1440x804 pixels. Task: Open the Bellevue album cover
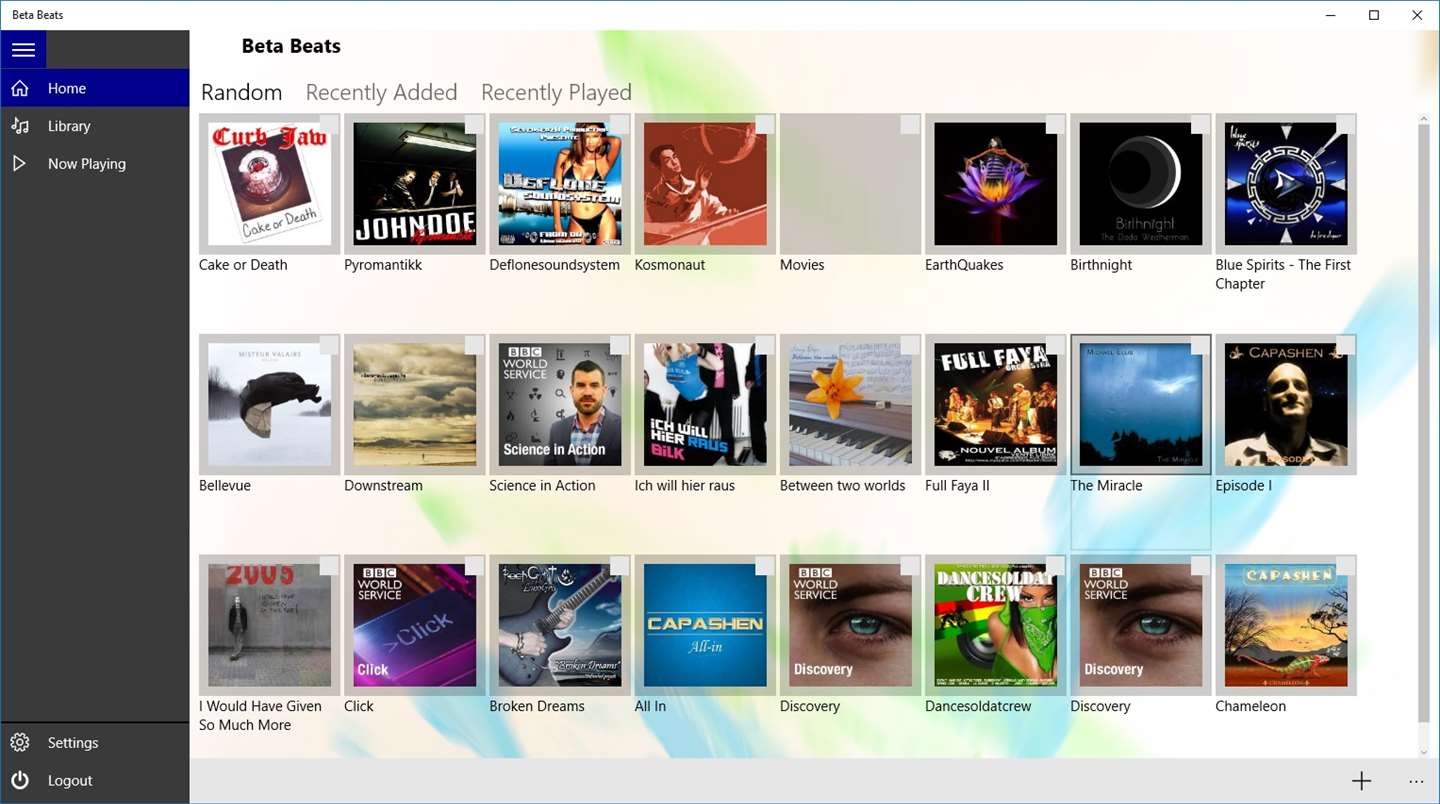(270, 405)
